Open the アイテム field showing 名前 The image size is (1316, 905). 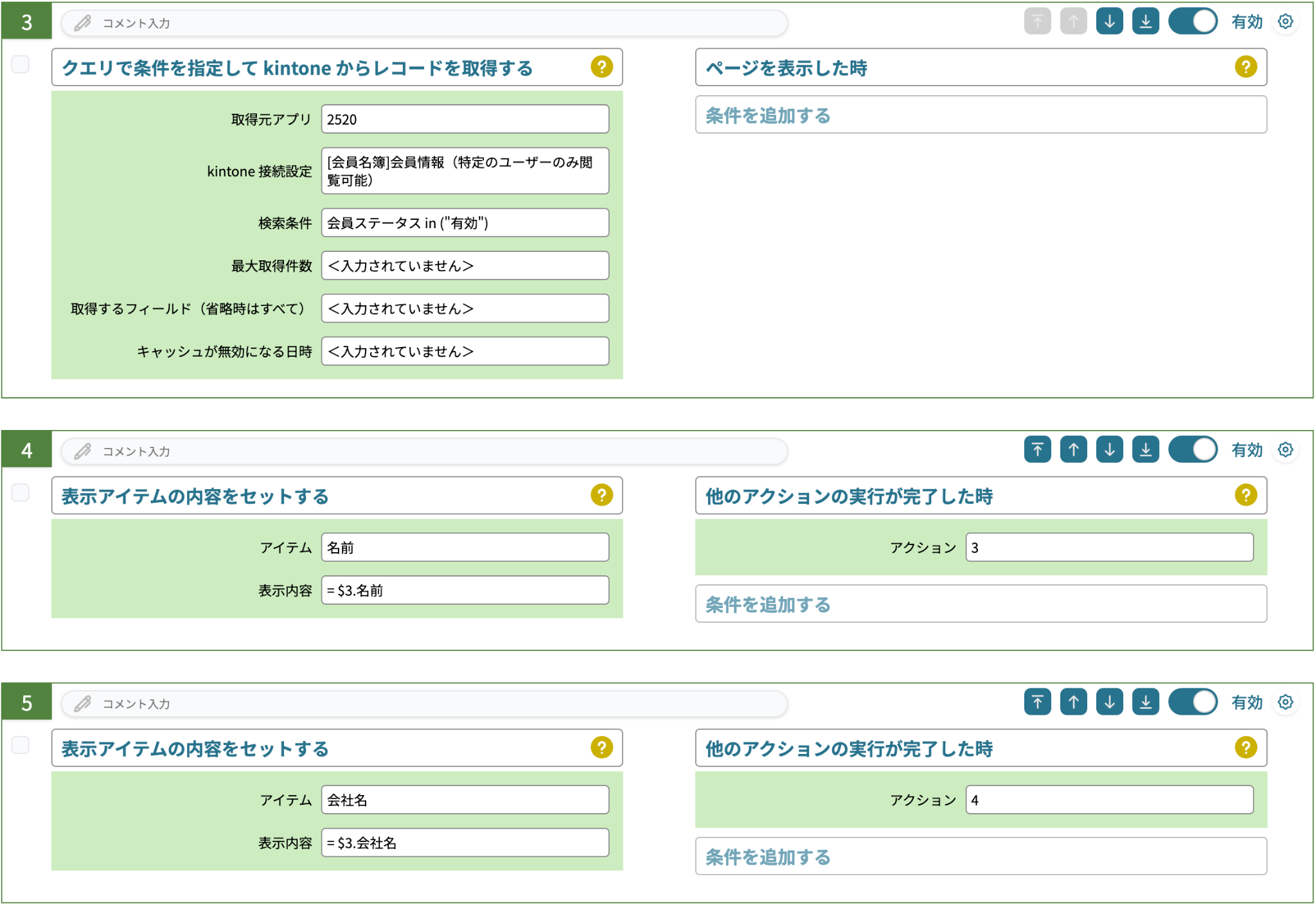(465, 548)
